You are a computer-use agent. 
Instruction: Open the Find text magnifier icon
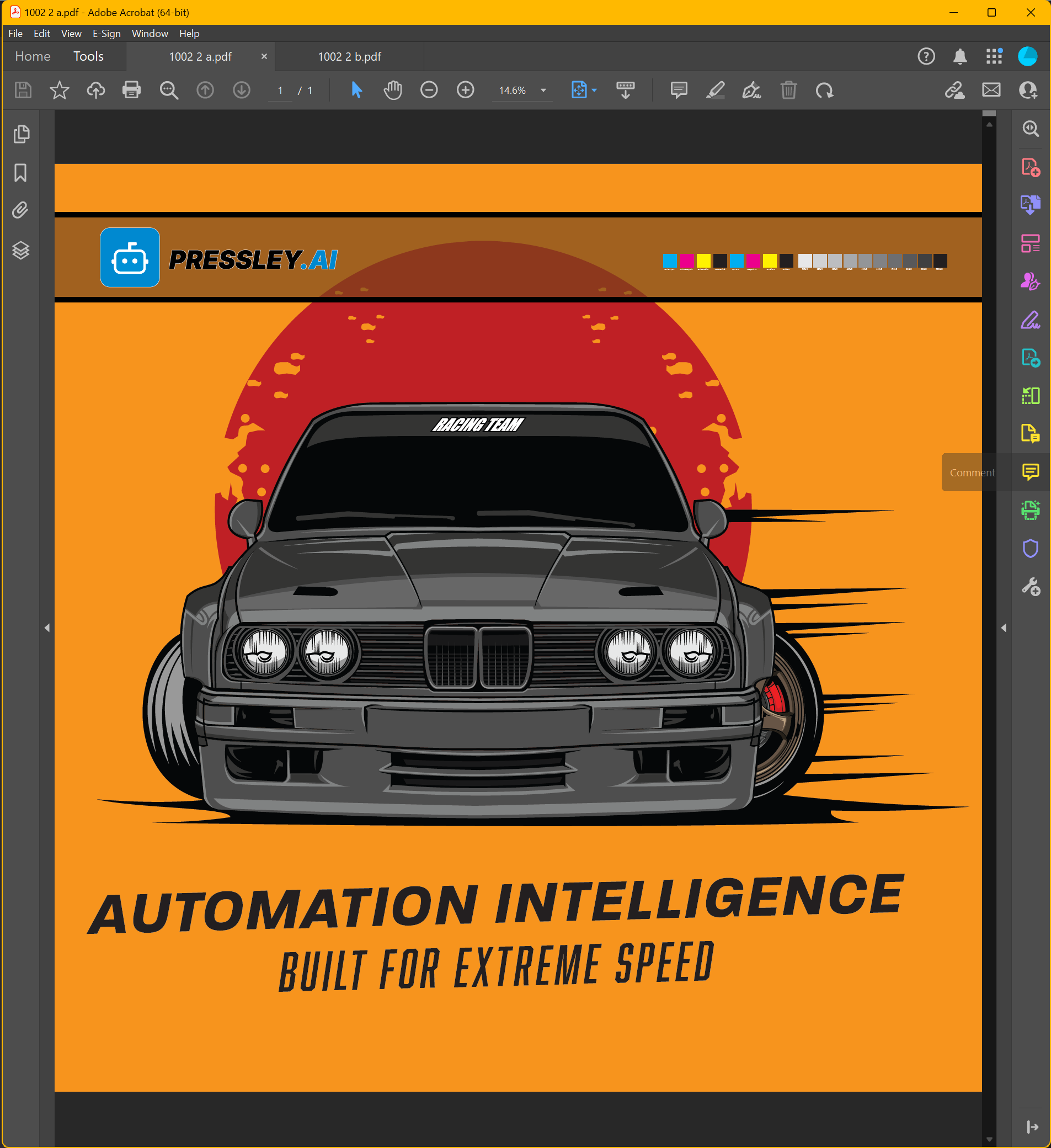click(x=169, y=90)
